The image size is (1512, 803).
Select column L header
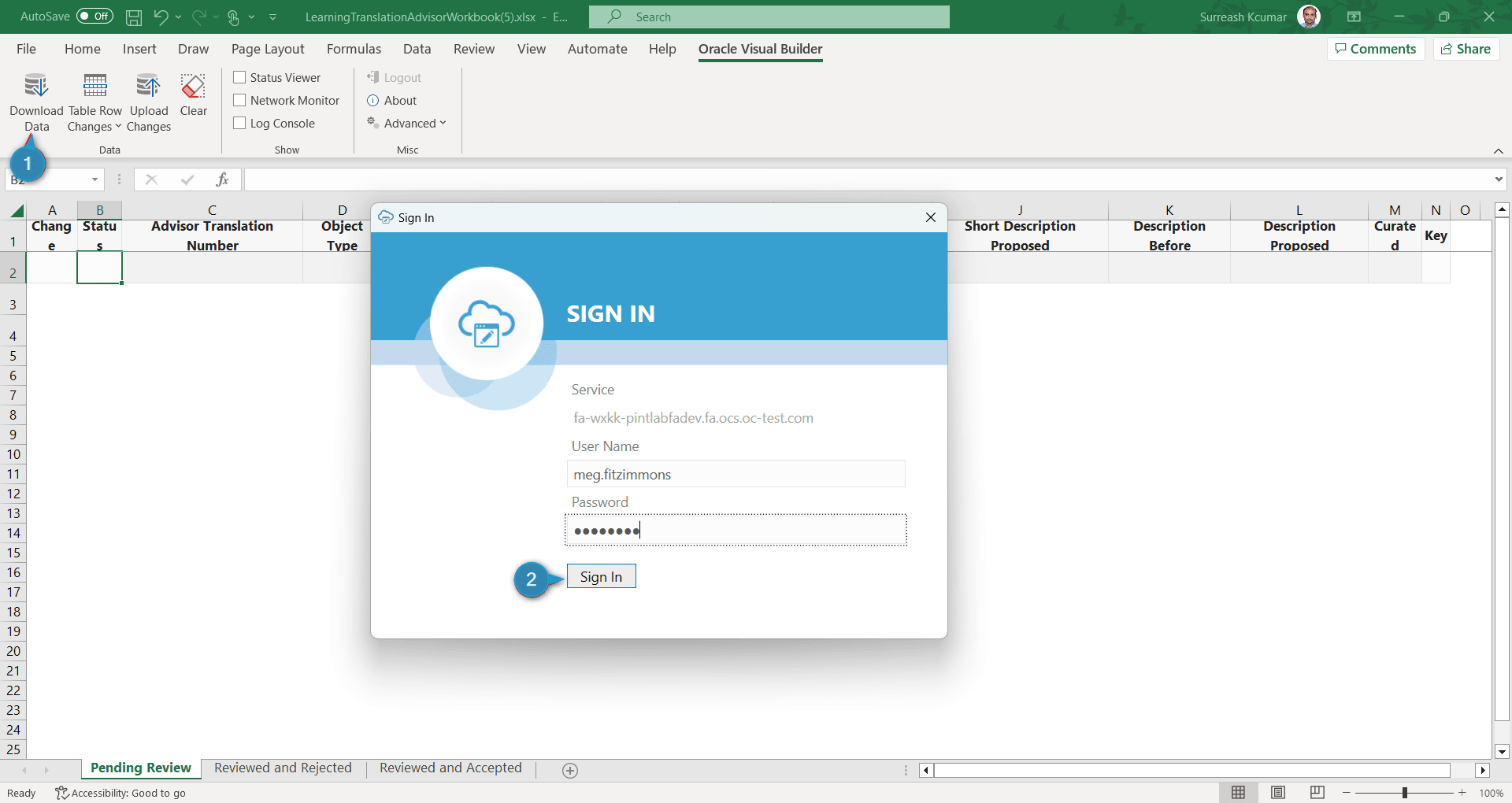1299,210
